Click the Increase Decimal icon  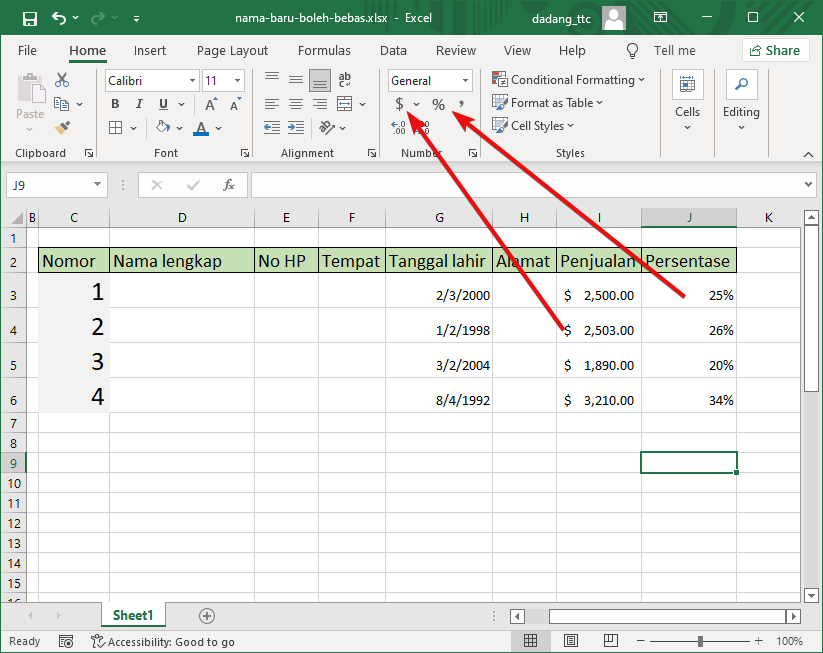[397, 127]
